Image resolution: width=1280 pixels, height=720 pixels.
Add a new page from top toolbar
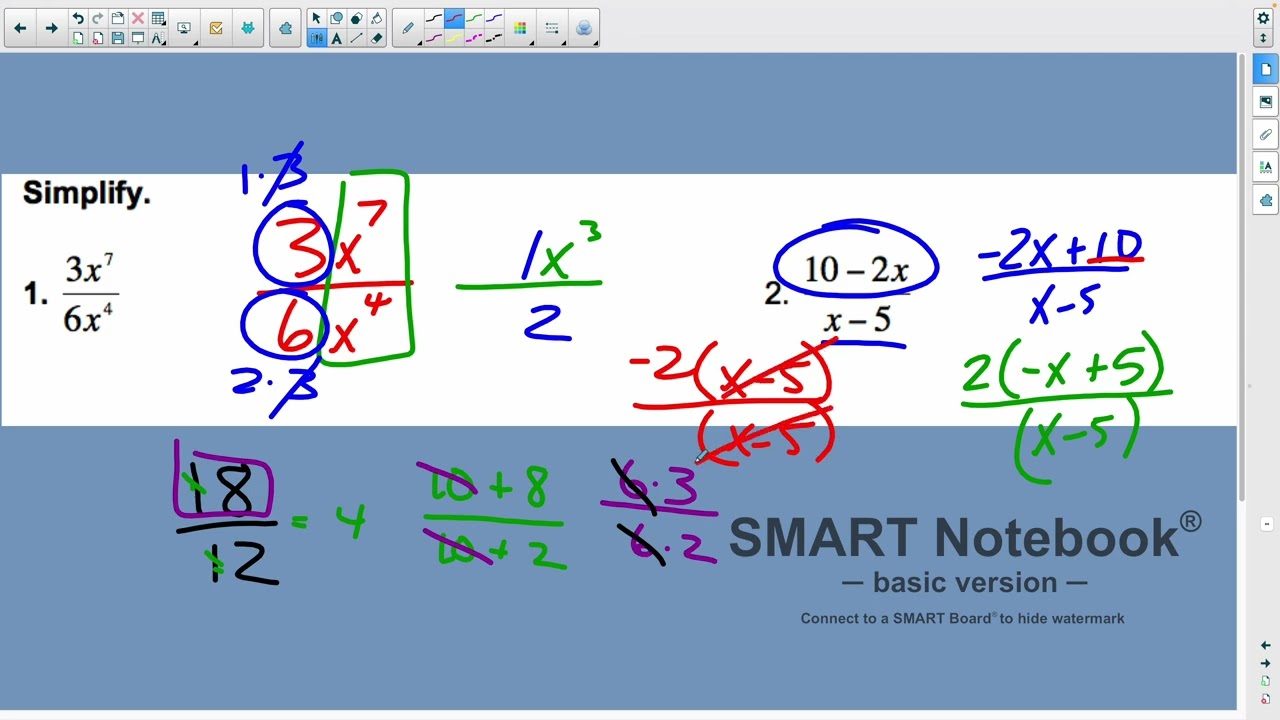coord(78,38)
